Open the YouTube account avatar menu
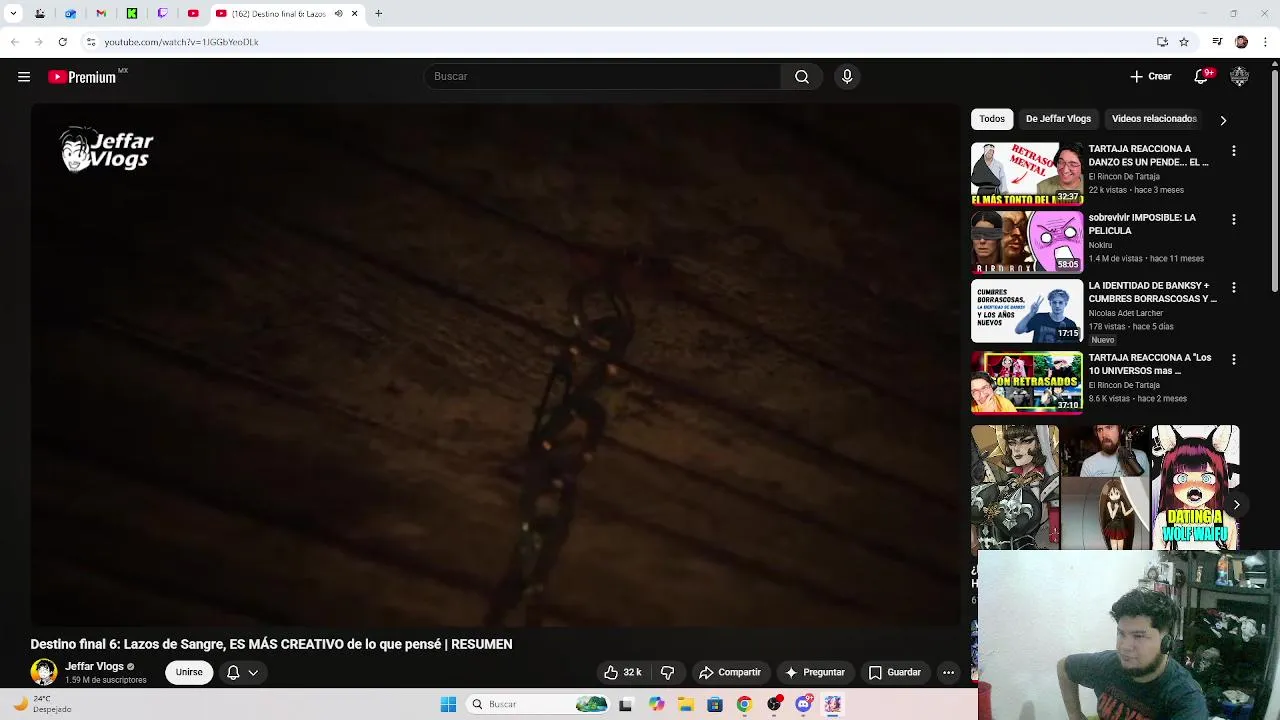This screenshot has width=1280, height=720. [1239, 77]
